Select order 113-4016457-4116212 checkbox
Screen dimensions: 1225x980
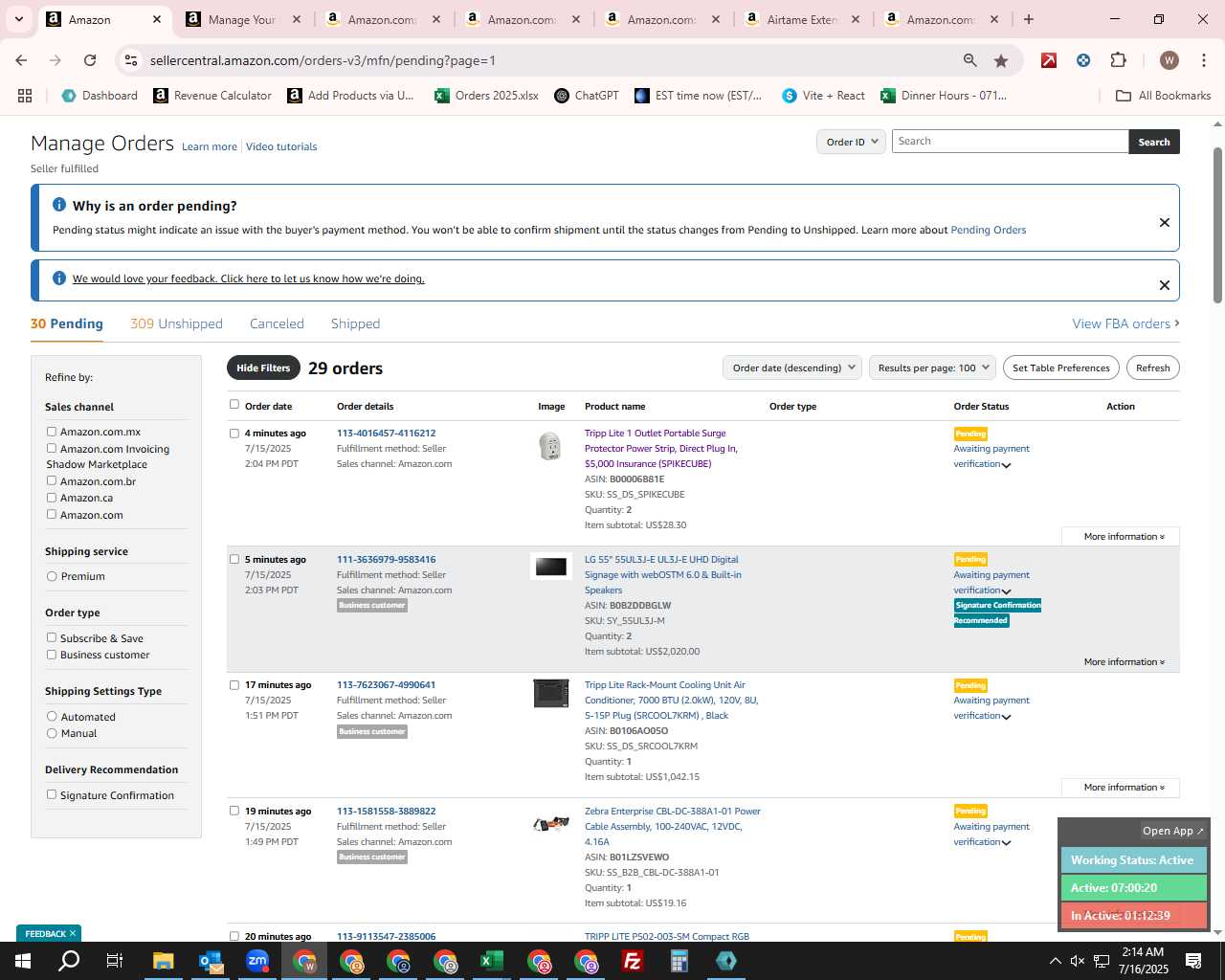point(234,434)
